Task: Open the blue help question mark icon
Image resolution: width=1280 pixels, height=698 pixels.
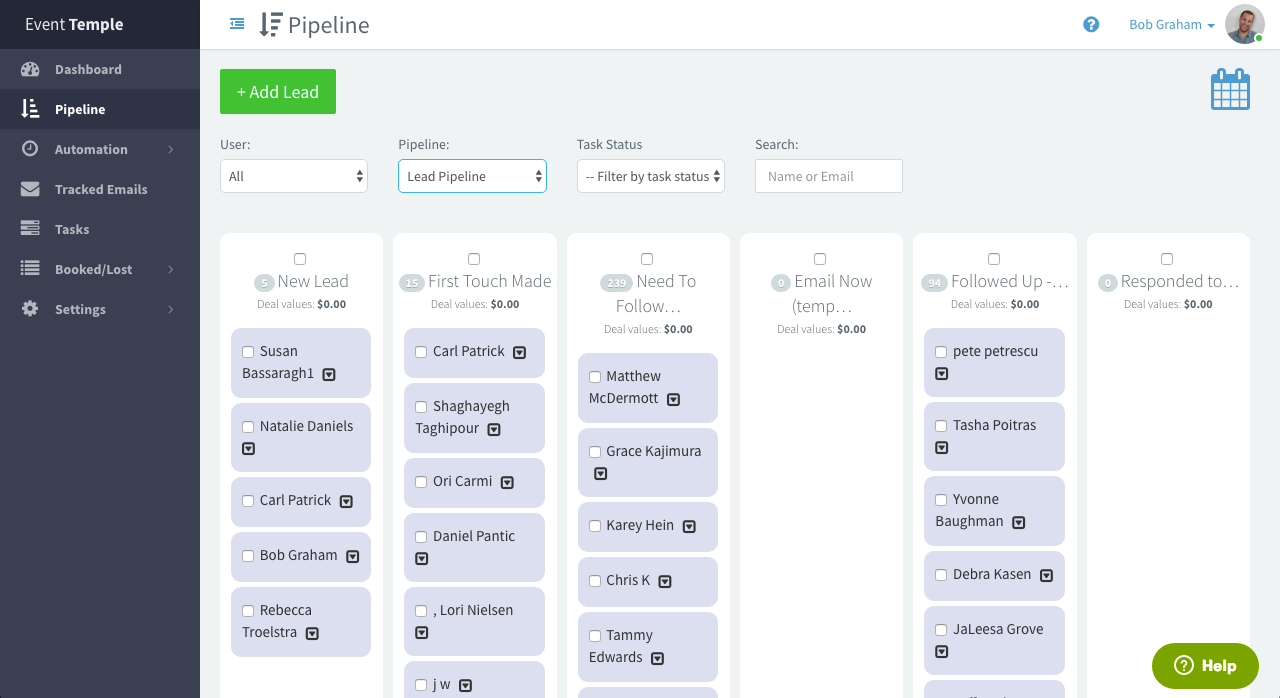Action: point(1091,24)
